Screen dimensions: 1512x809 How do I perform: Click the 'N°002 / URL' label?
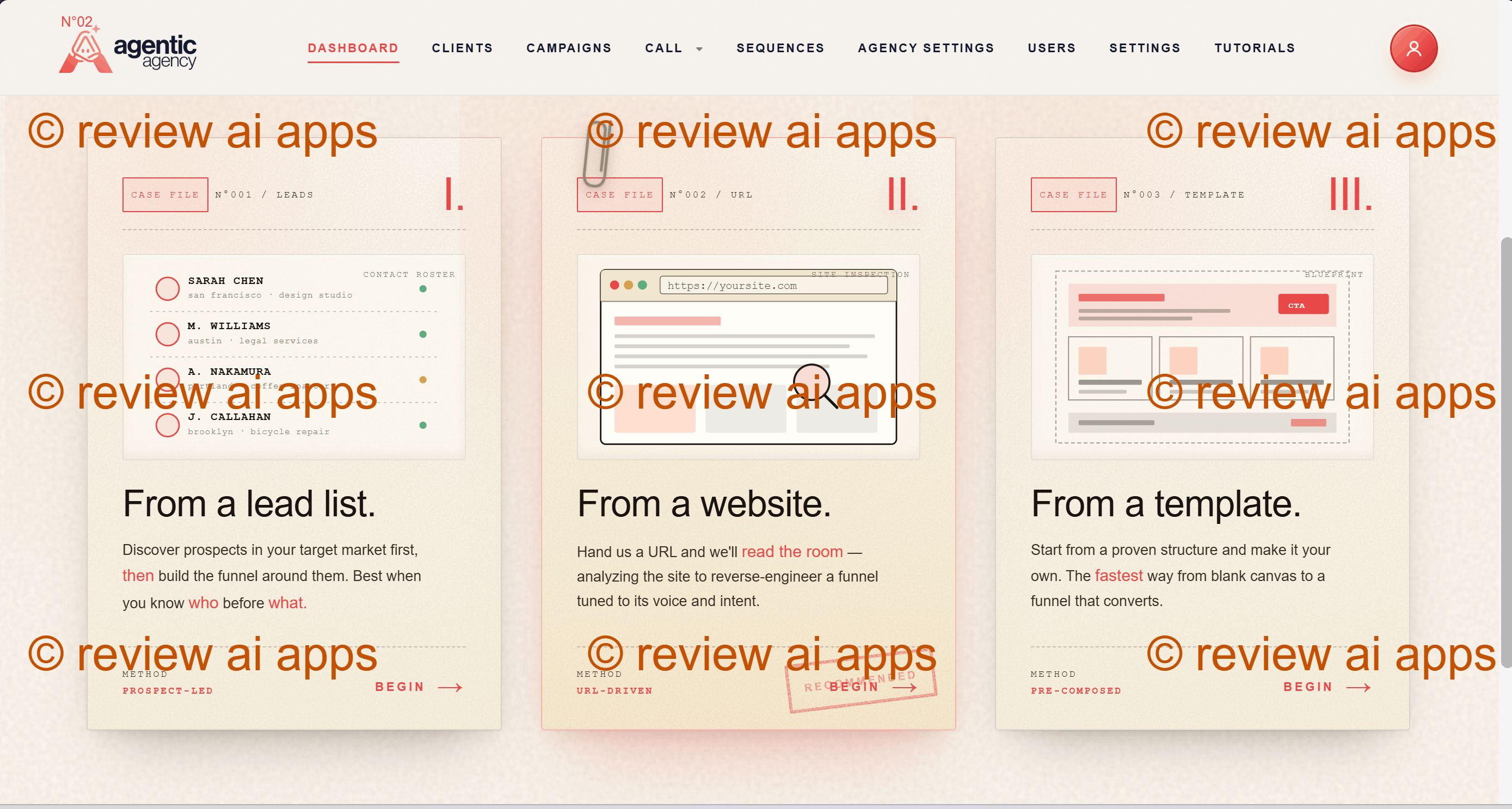click(711, 195)
